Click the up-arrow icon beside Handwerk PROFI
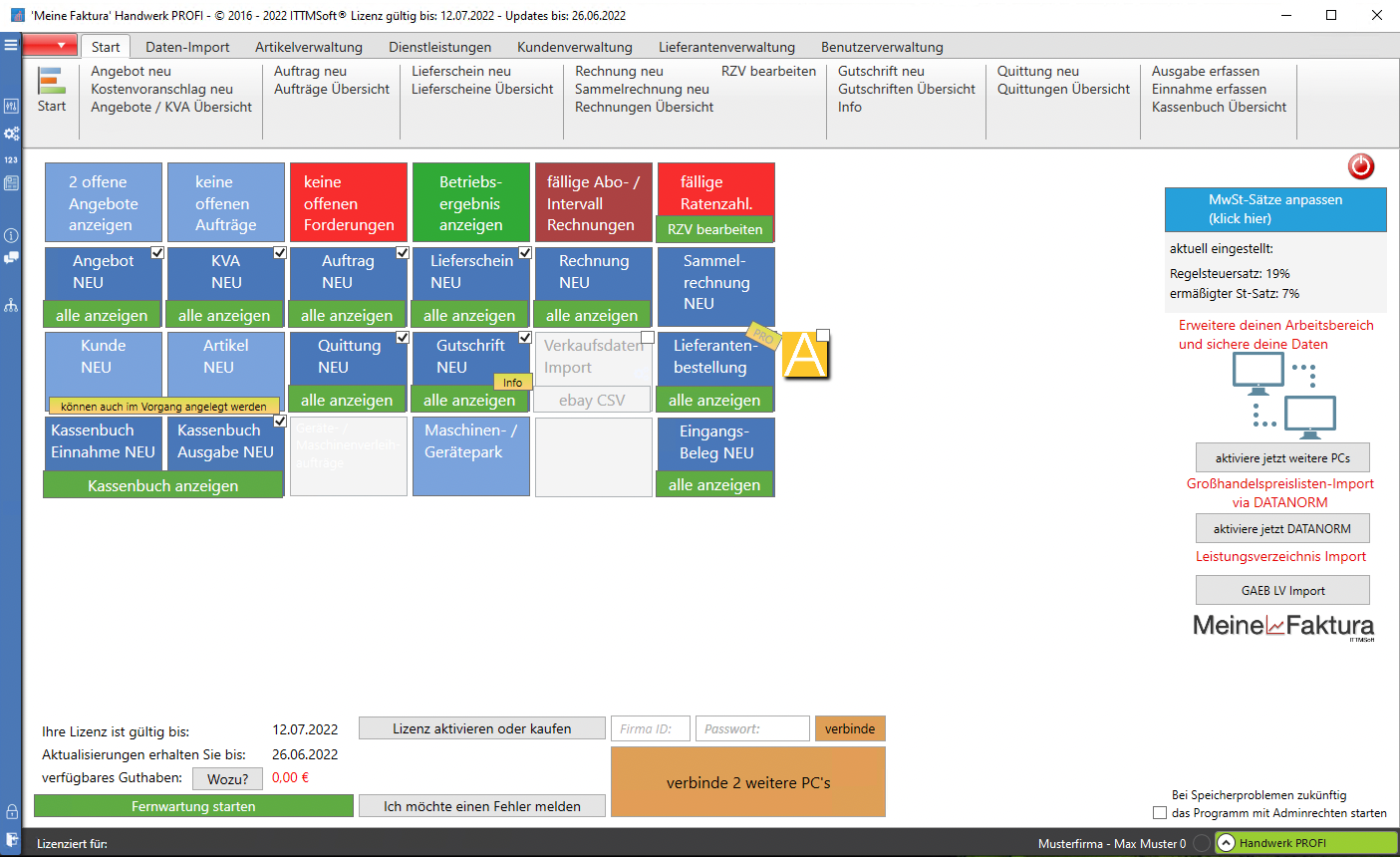1400x857 pixels. click(x=1227, y=843)
